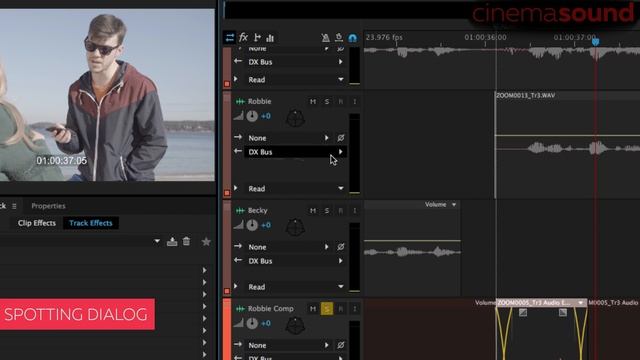Click the icon left of snapping magnet
640x360 pixels.
click(x=339, y=38)
